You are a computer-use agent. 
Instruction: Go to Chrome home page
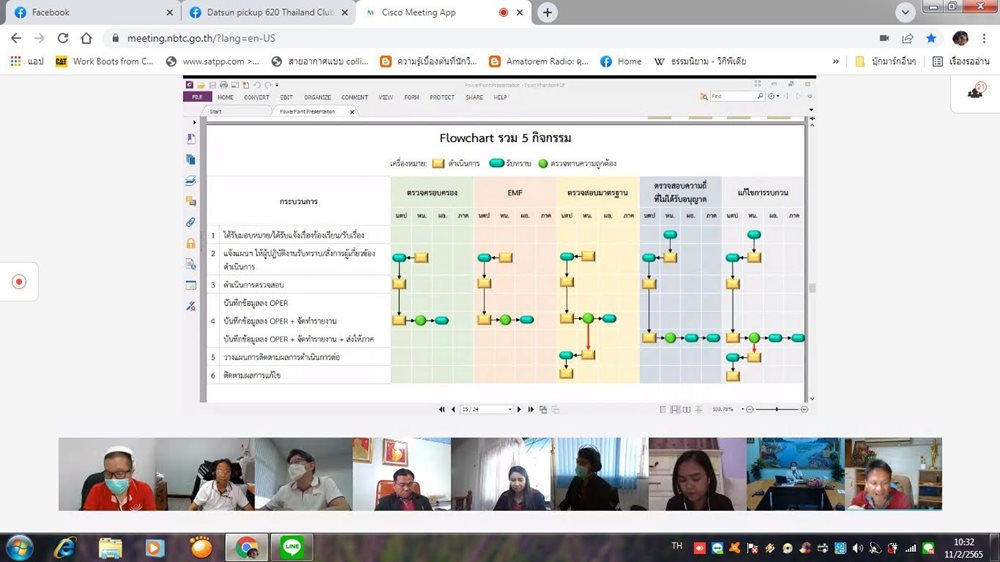tap(86, 38)
